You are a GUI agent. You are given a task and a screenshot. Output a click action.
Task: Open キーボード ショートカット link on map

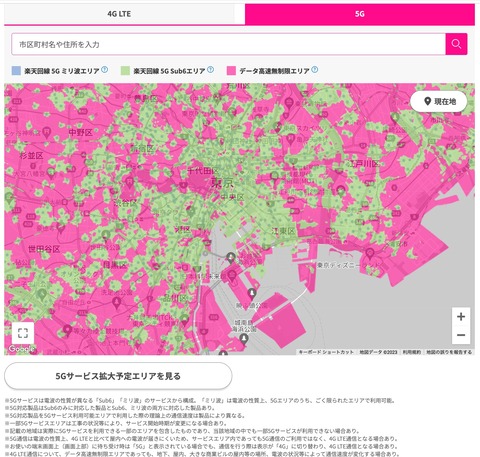[326, 352]
